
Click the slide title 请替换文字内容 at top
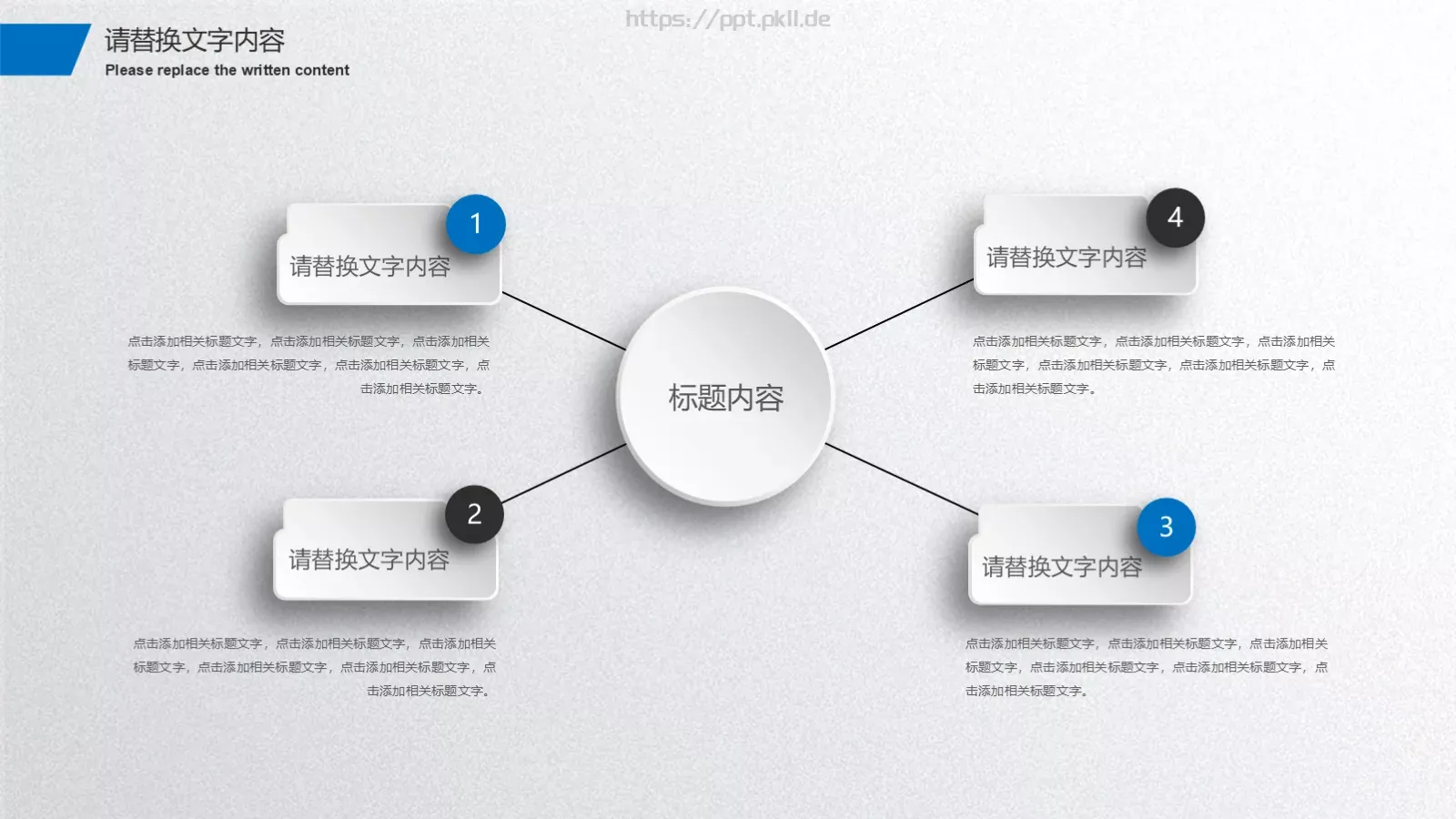195,40
